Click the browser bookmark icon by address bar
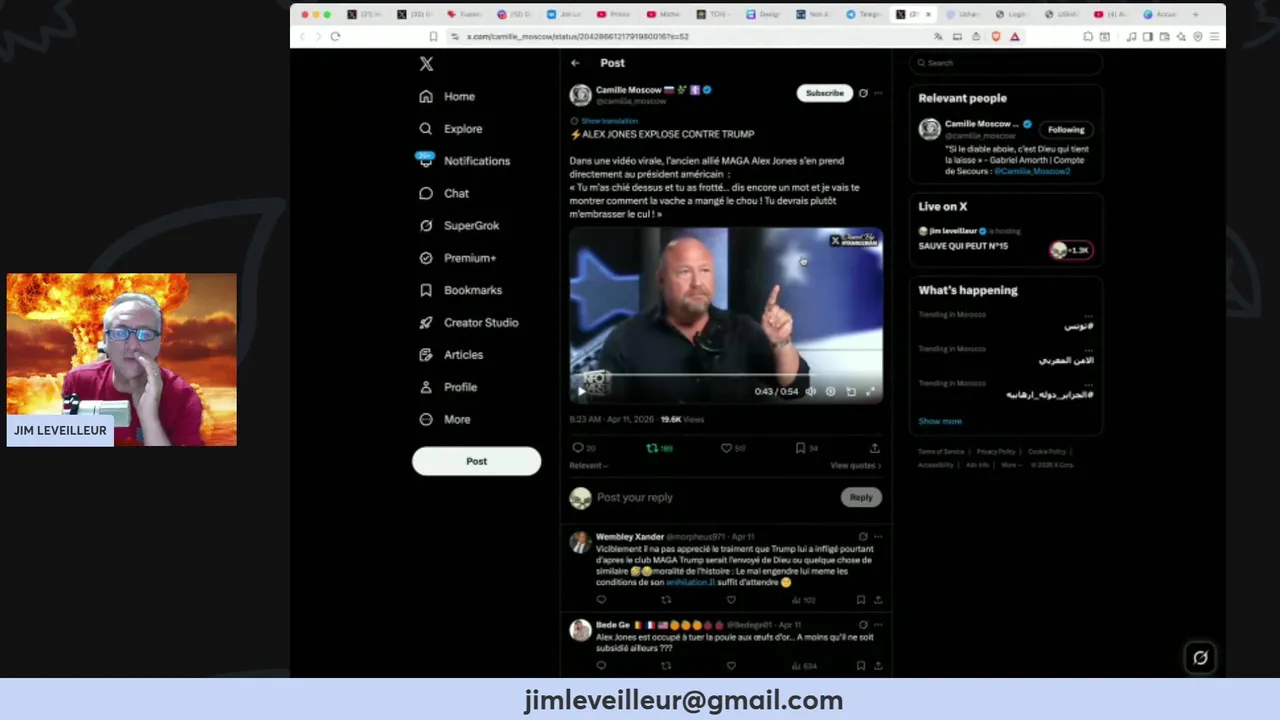 click(x=432, y=36)
